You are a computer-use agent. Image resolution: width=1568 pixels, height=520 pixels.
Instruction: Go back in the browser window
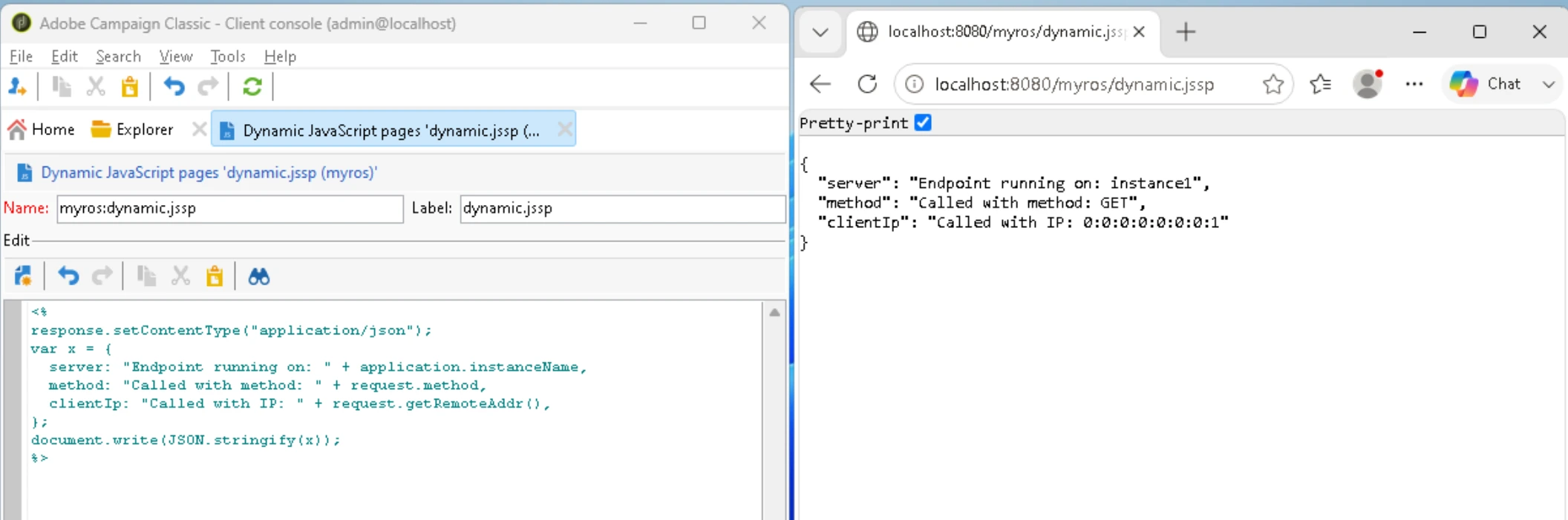coord(820,84)
